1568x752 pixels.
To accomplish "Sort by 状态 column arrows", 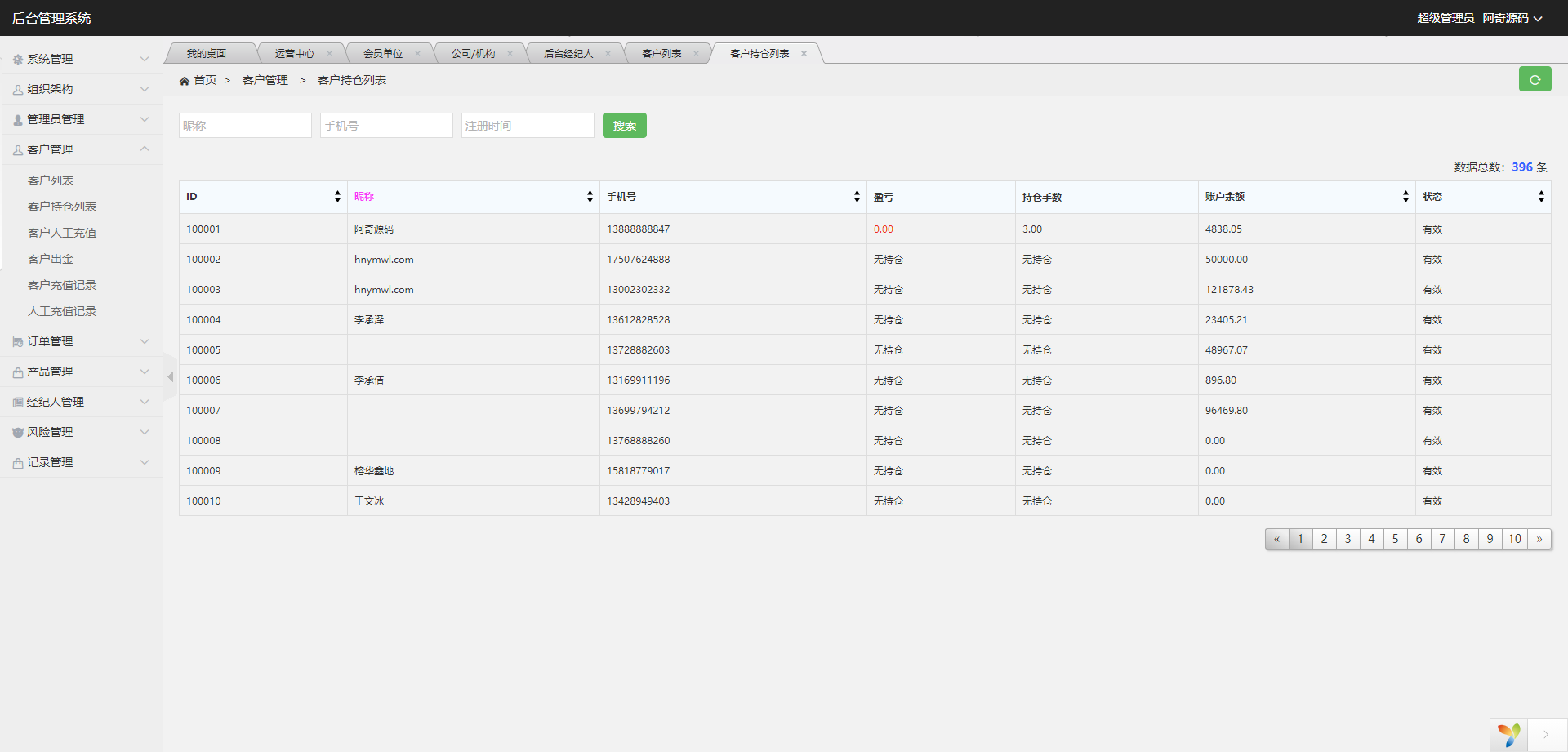I will pos(1541,197).
